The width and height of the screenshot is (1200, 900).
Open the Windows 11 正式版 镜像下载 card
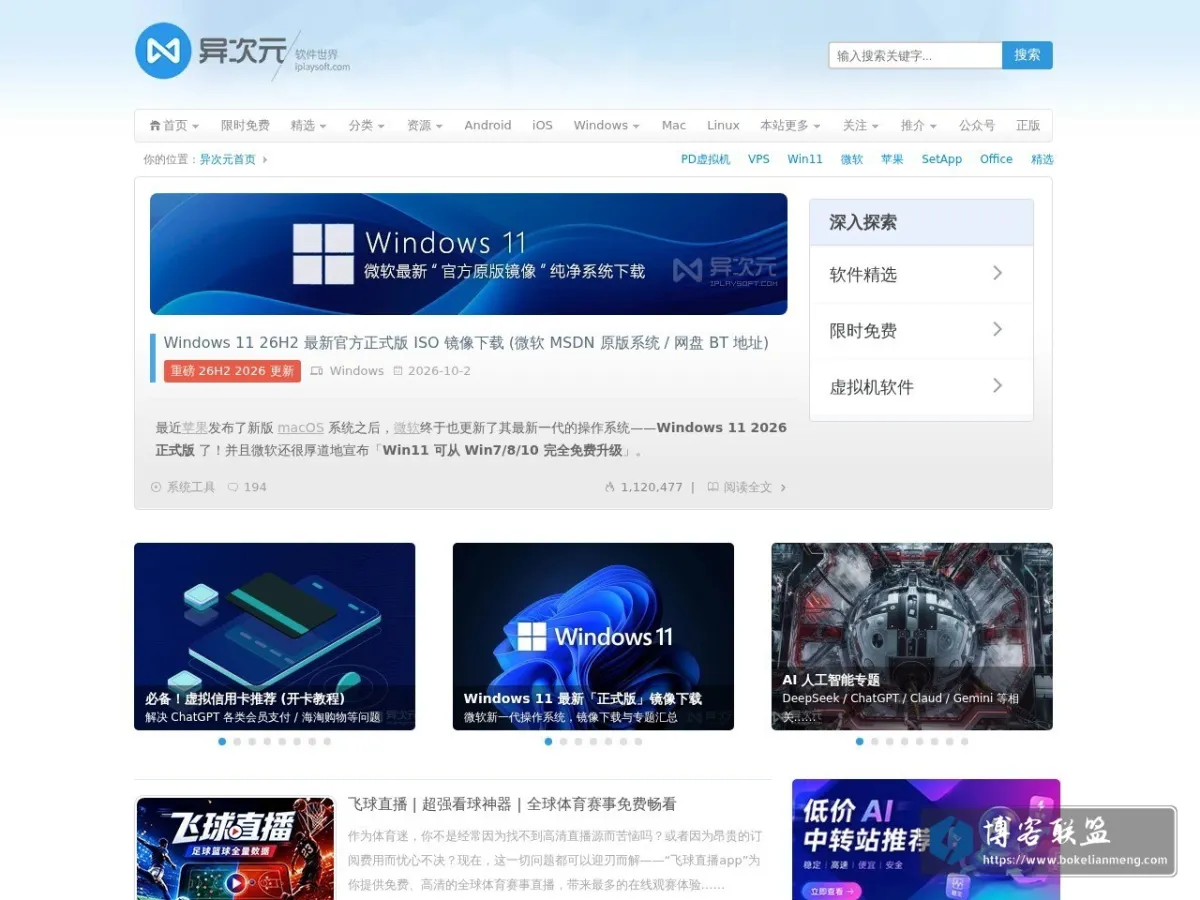pos(593,636)
